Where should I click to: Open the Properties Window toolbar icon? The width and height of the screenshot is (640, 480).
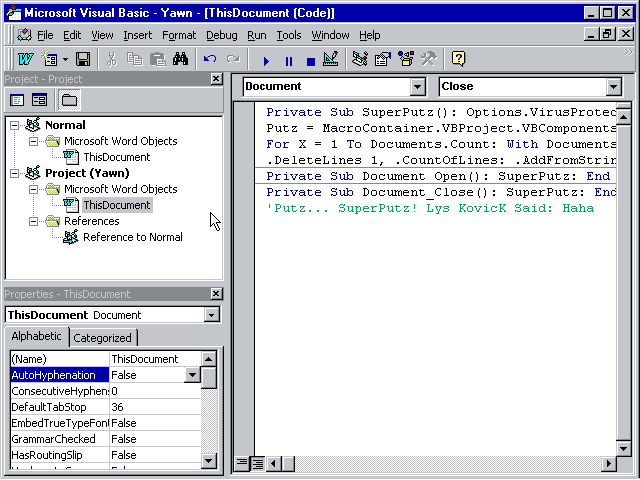[x=383, y=60]
